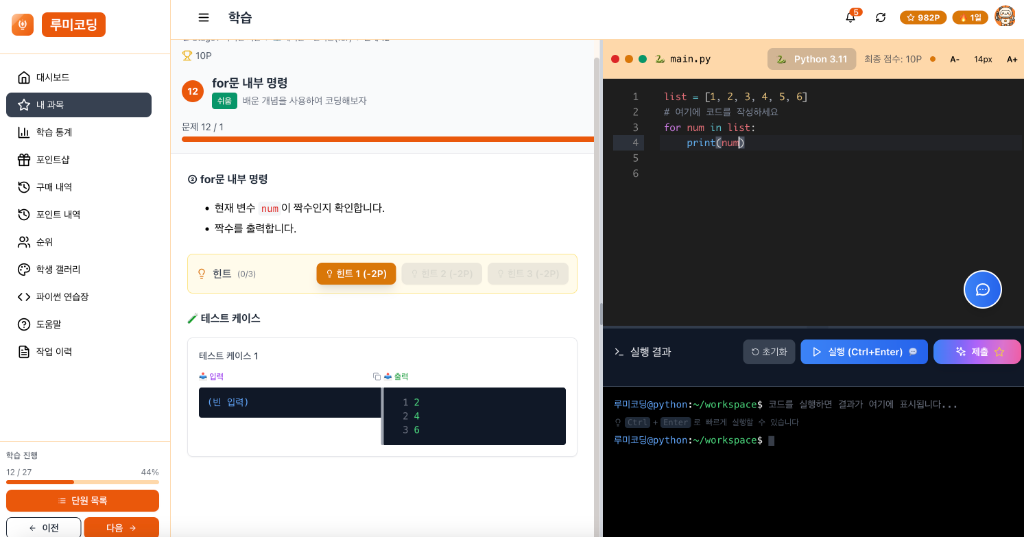Open 대시보드 in the sidebar
Viewport: 1024px width, 537px height.
[52, 77]
